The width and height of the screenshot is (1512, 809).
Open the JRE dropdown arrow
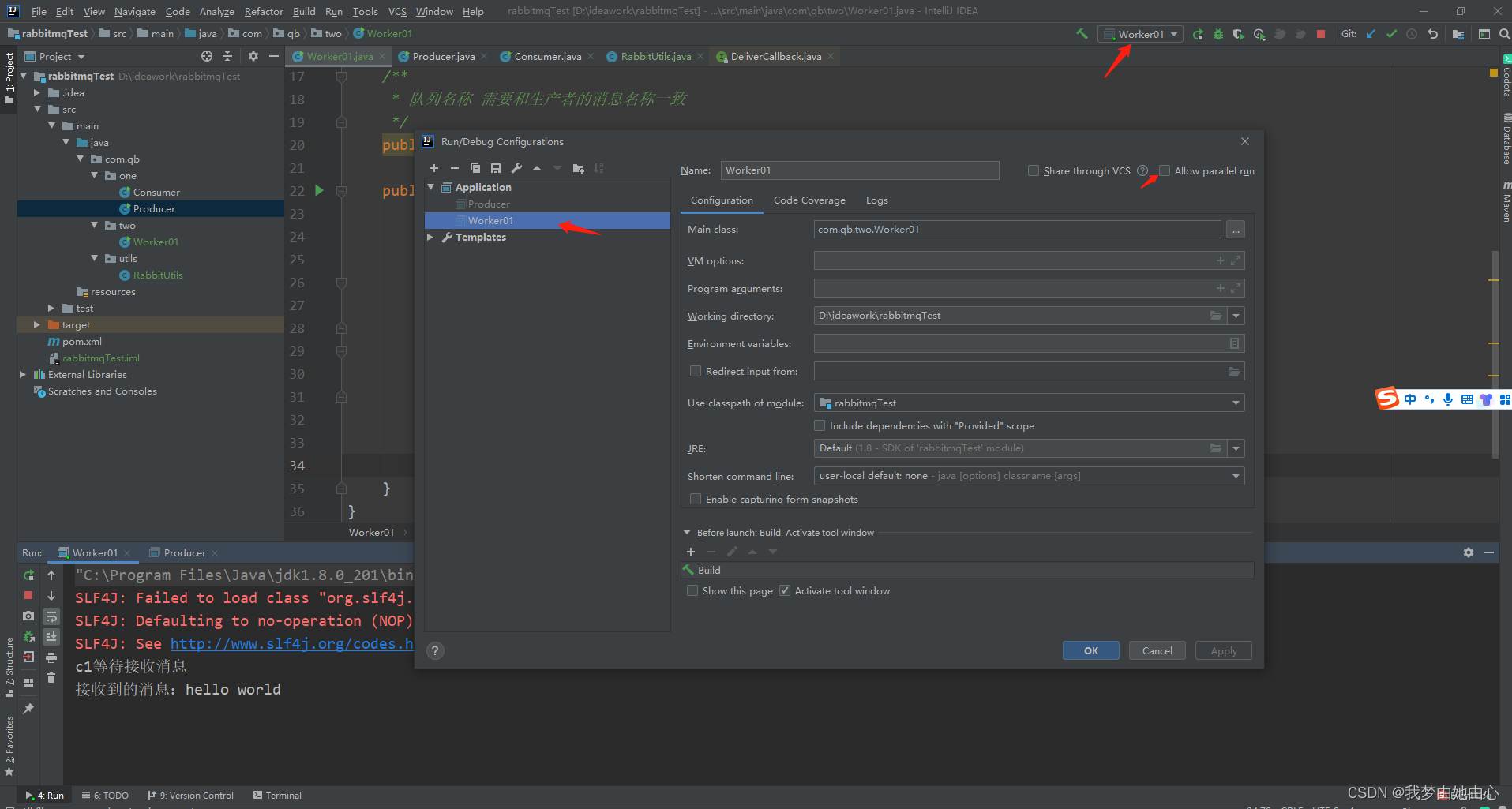pos(1236,448)
